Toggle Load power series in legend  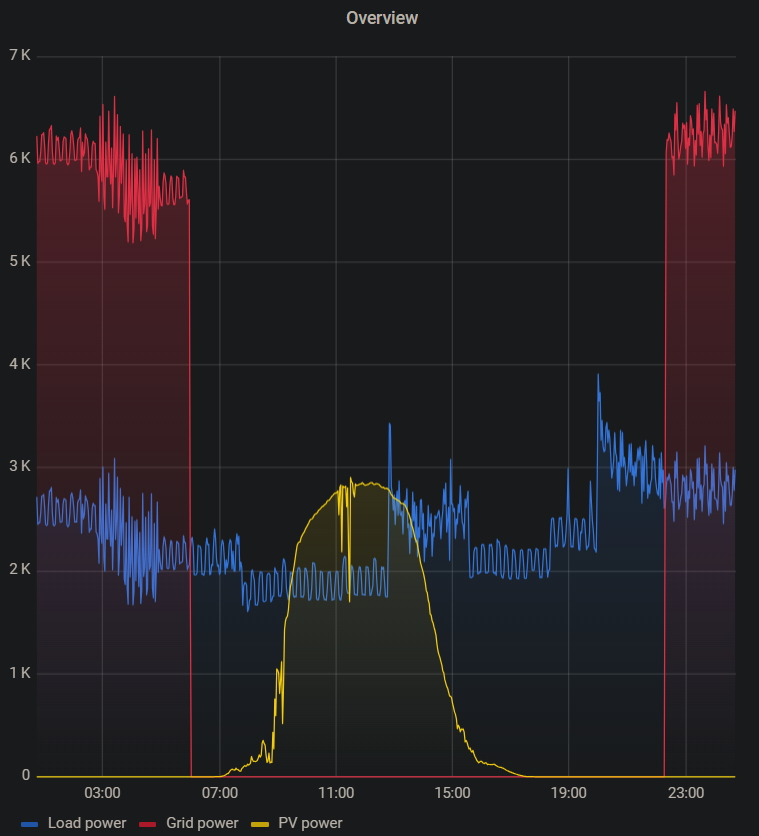(86, 823)
